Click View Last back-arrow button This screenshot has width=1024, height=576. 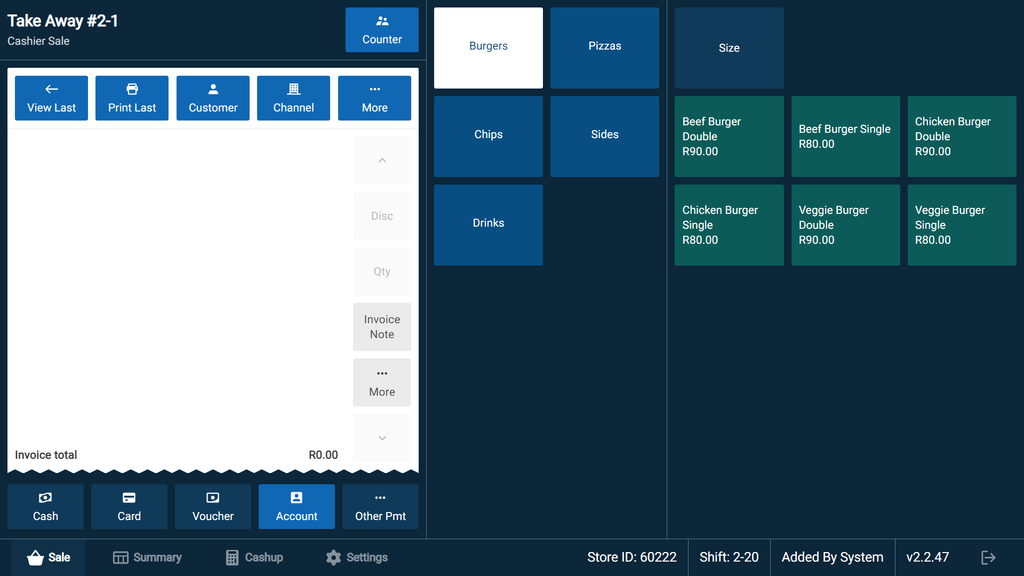[x=52, y=98]
